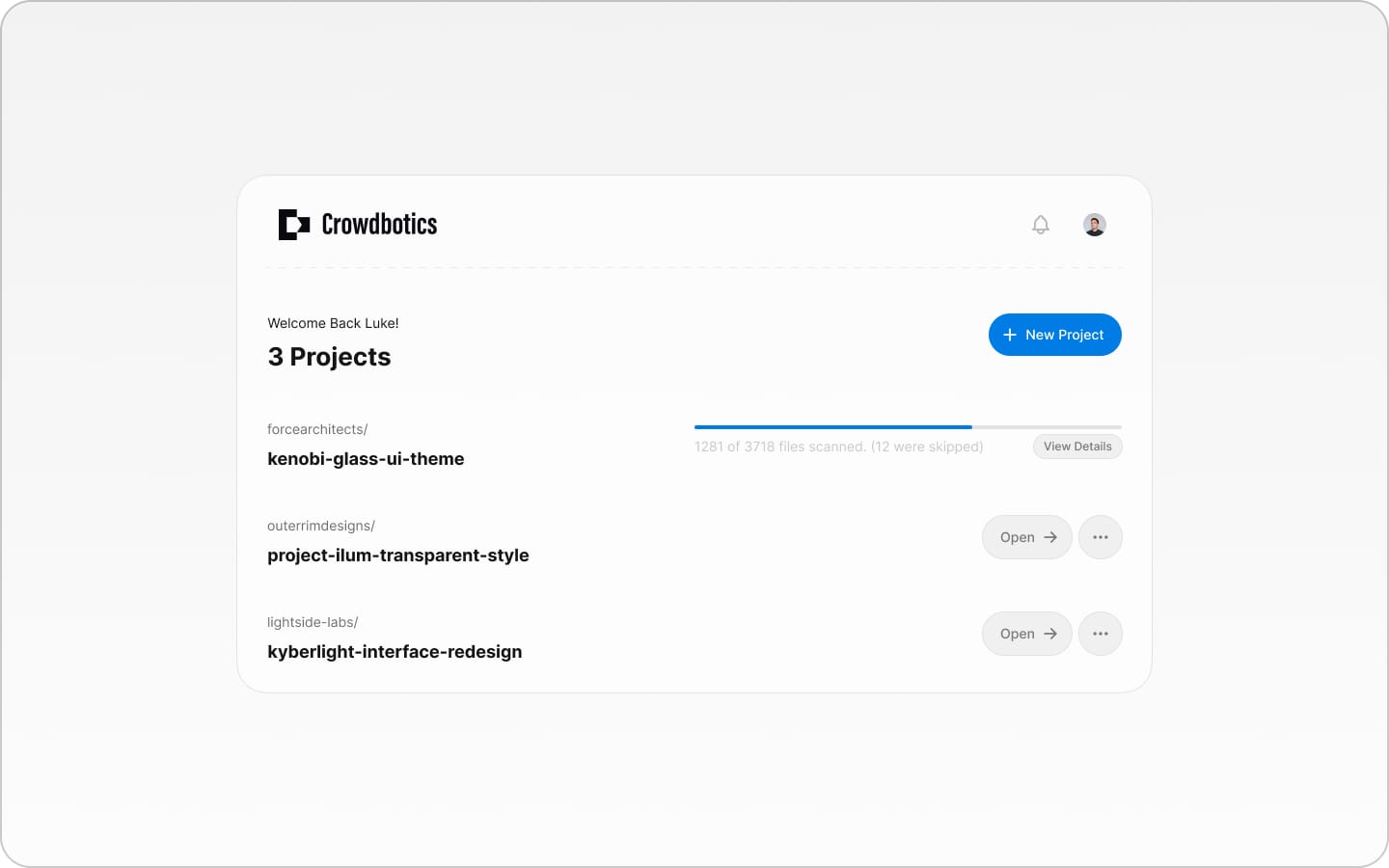Viewport: 1389px width, 868px height.
Task: Click the 3 Projects heading
Action: [329, 357]
